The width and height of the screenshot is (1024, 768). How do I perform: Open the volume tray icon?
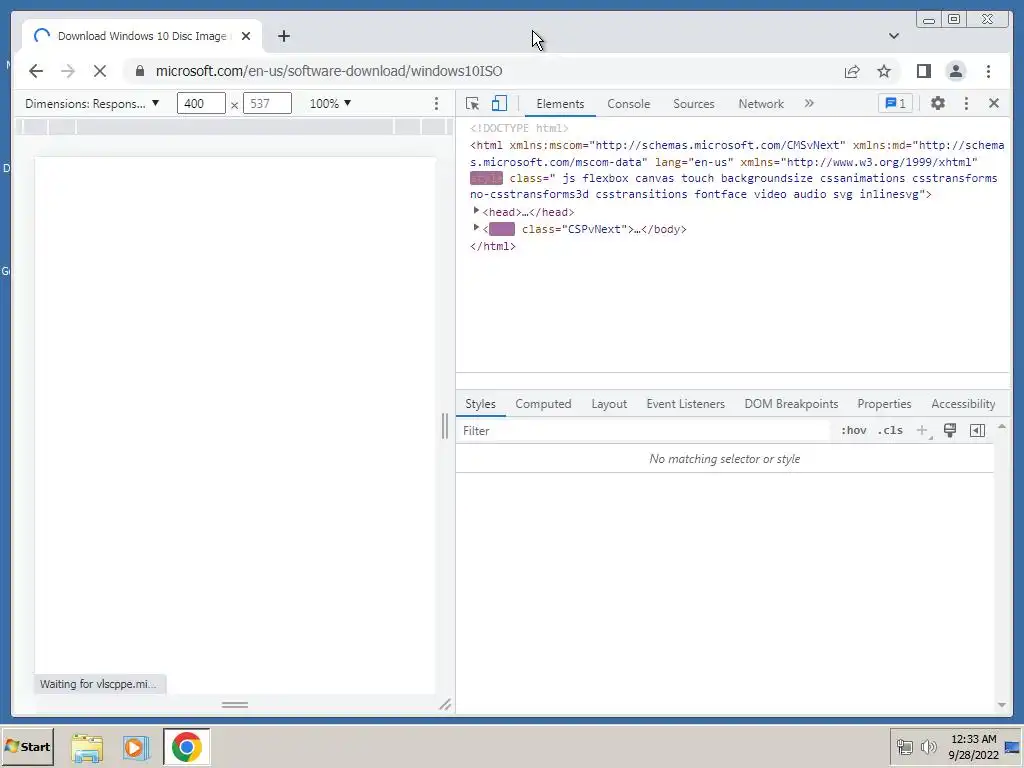(x=928, y=746)
